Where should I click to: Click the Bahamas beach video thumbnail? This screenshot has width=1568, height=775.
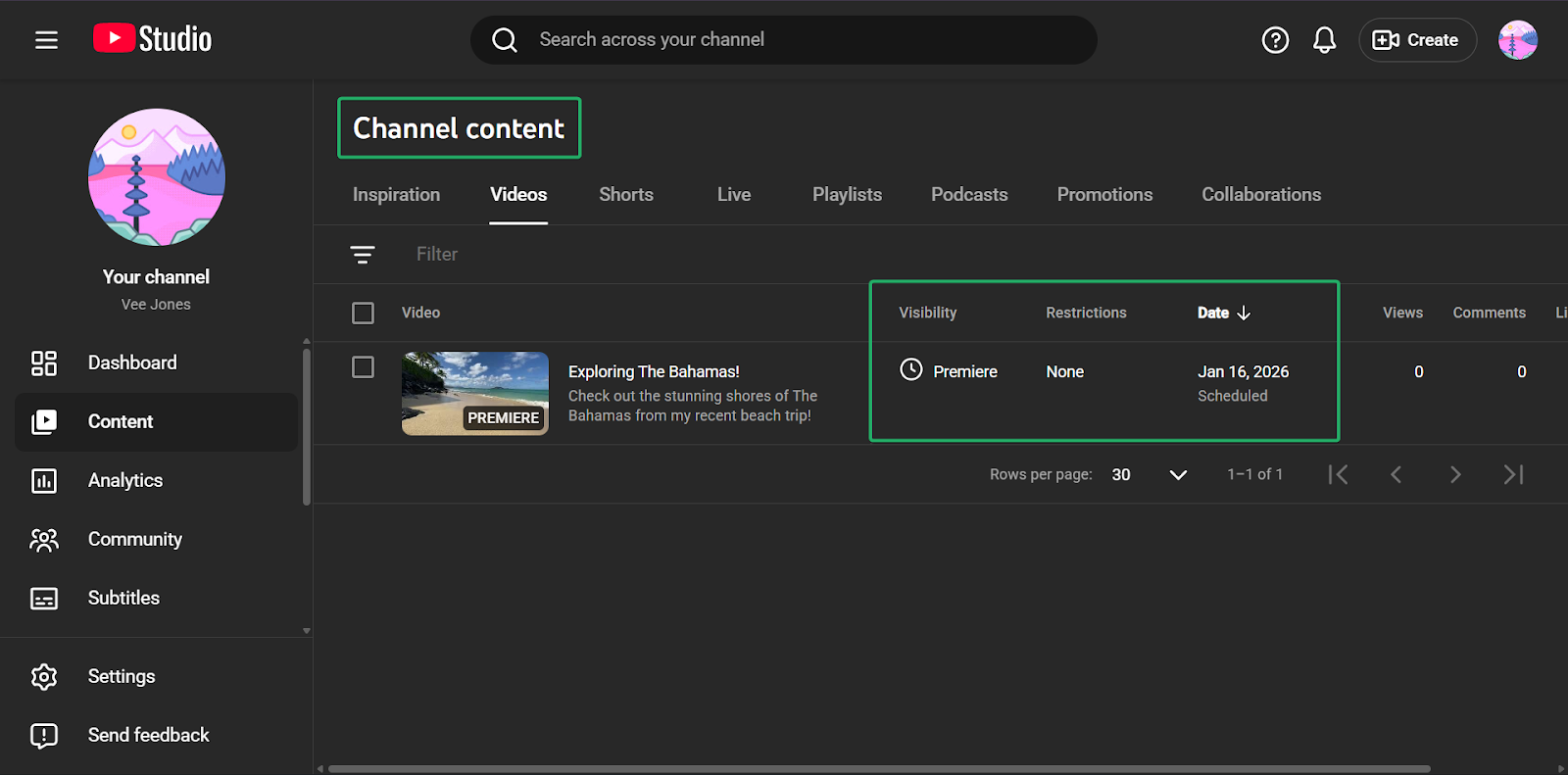point(475,393)
